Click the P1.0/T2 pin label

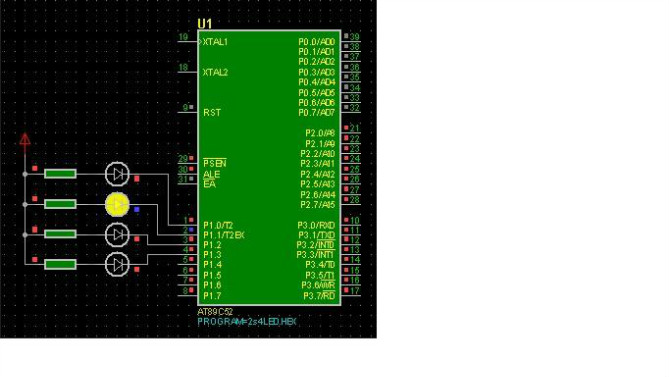pos(218,225)
